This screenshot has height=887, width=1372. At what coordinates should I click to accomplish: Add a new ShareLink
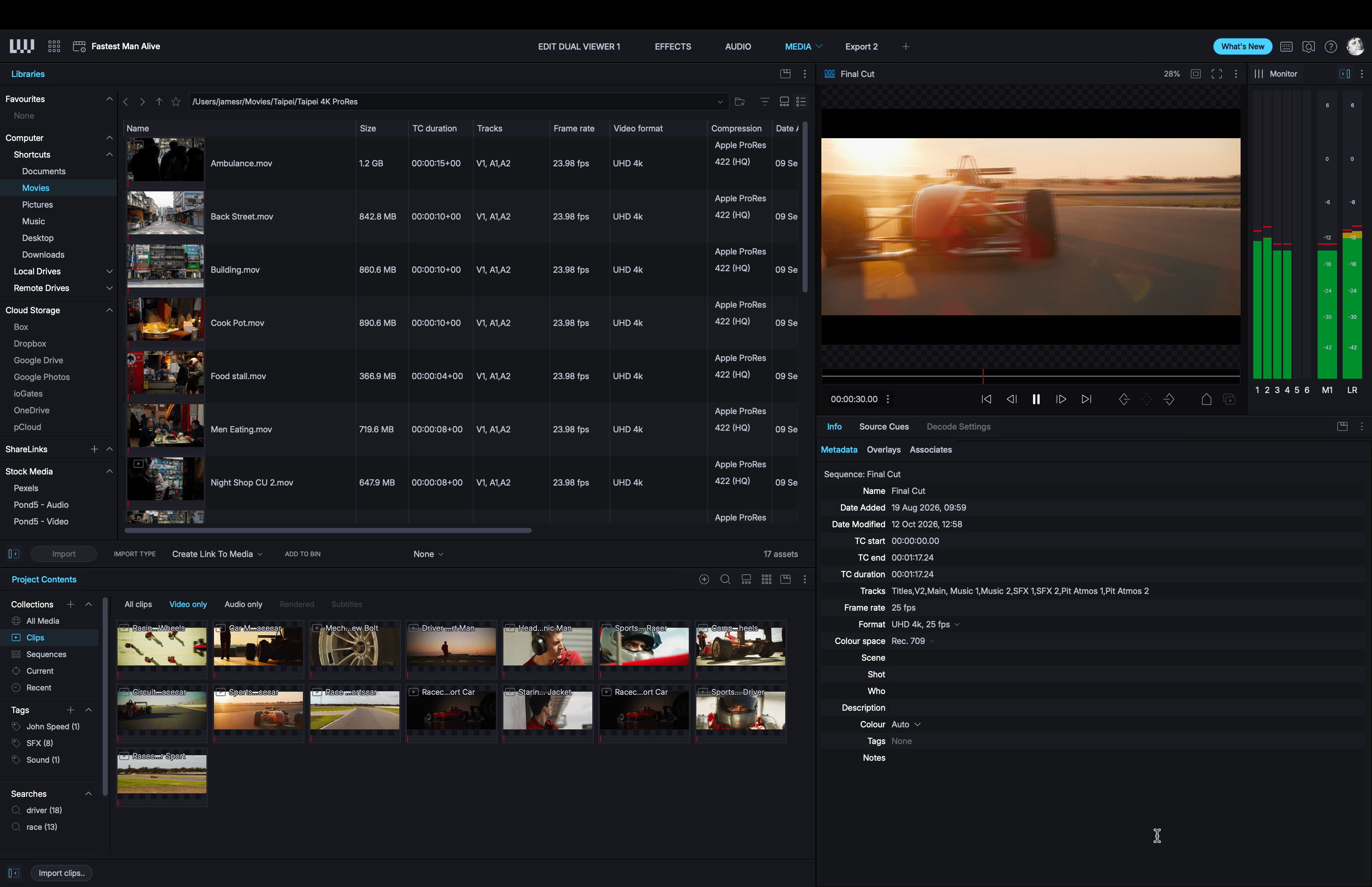pyautogui.click(x=94, y=449)
